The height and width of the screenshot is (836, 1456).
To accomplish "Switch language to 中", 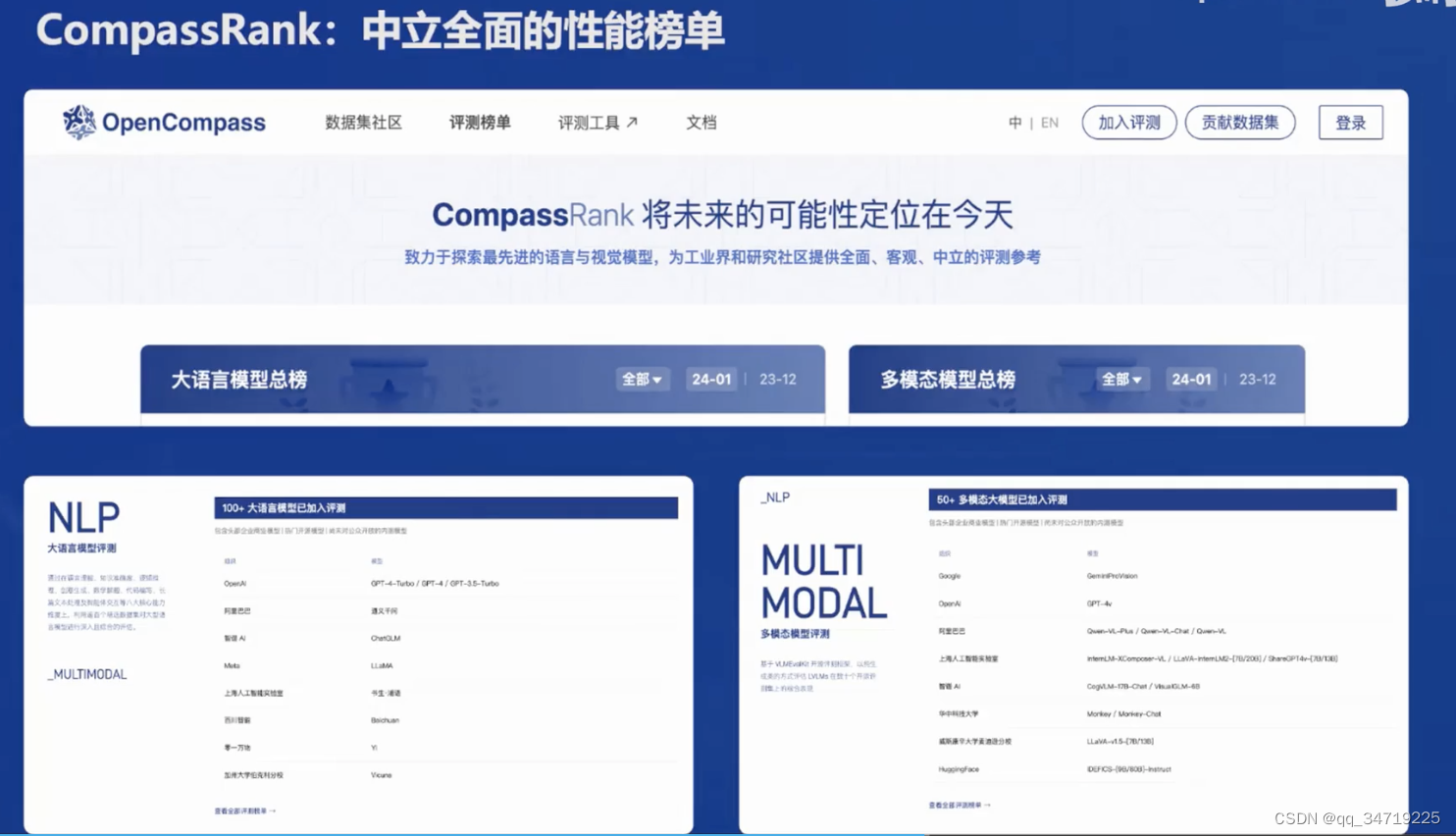I will point(1014,123).
